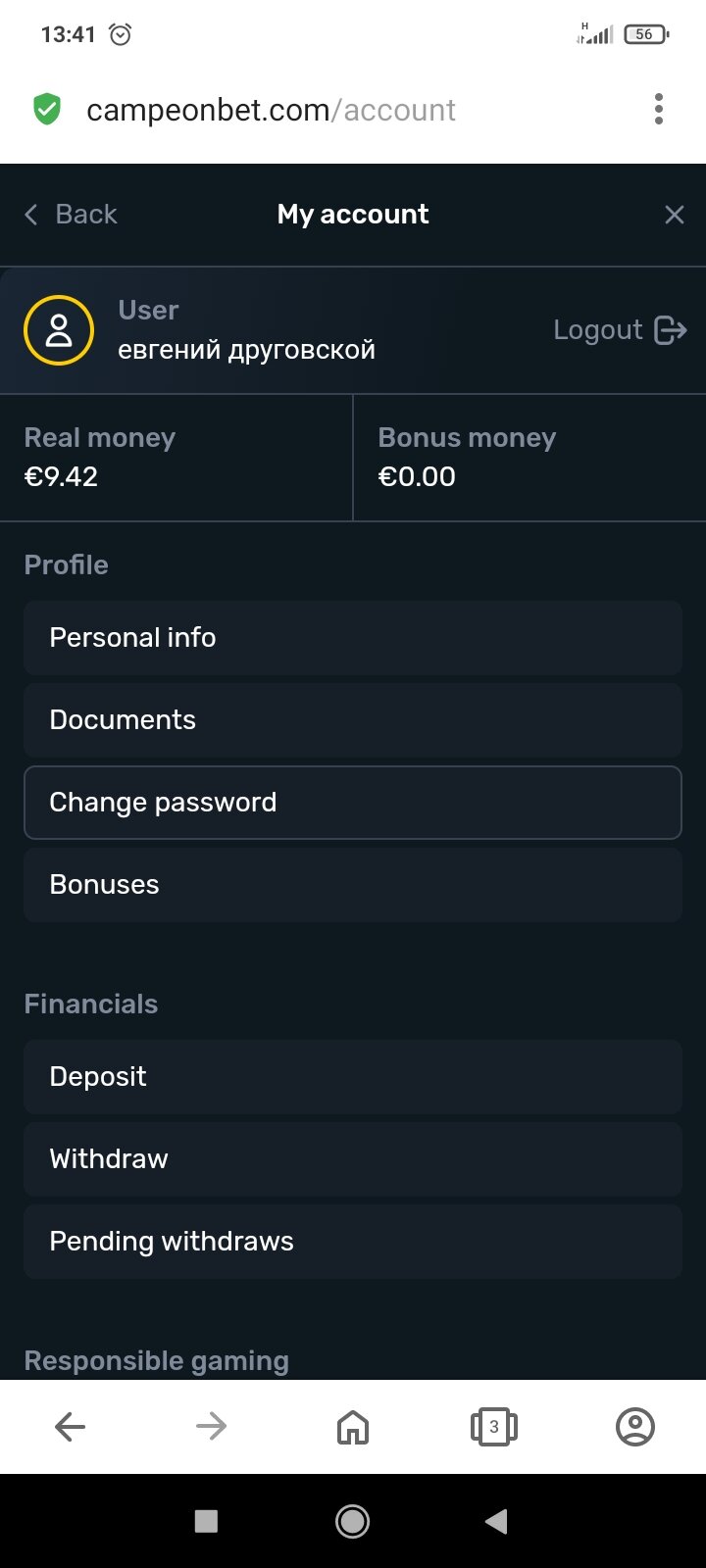Go Back using the chevron link
This screenshot has width=706, height=1568.
click(x=71, y=215)
